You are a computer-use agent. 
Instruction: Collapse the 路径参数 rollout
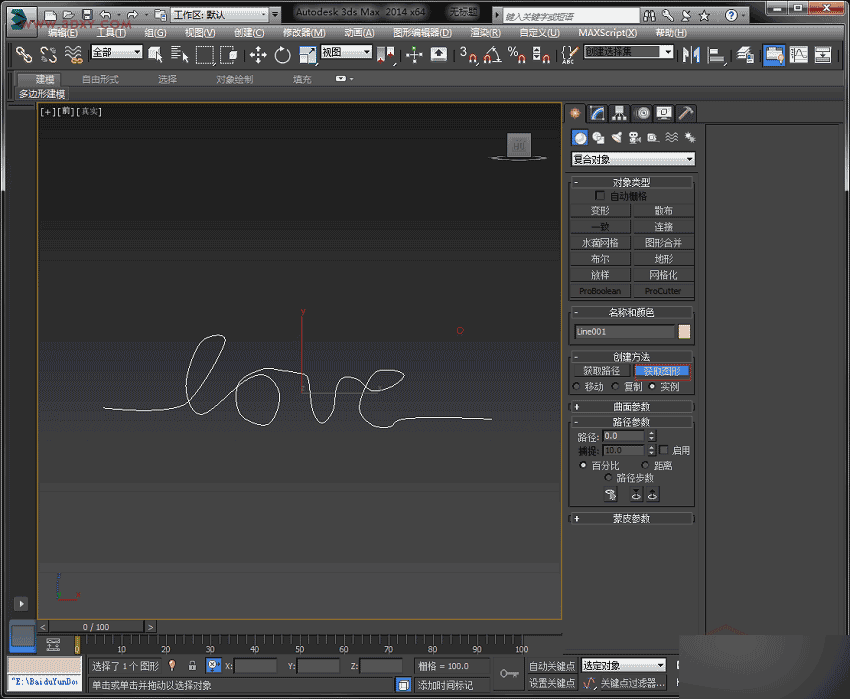coord(632,421)
